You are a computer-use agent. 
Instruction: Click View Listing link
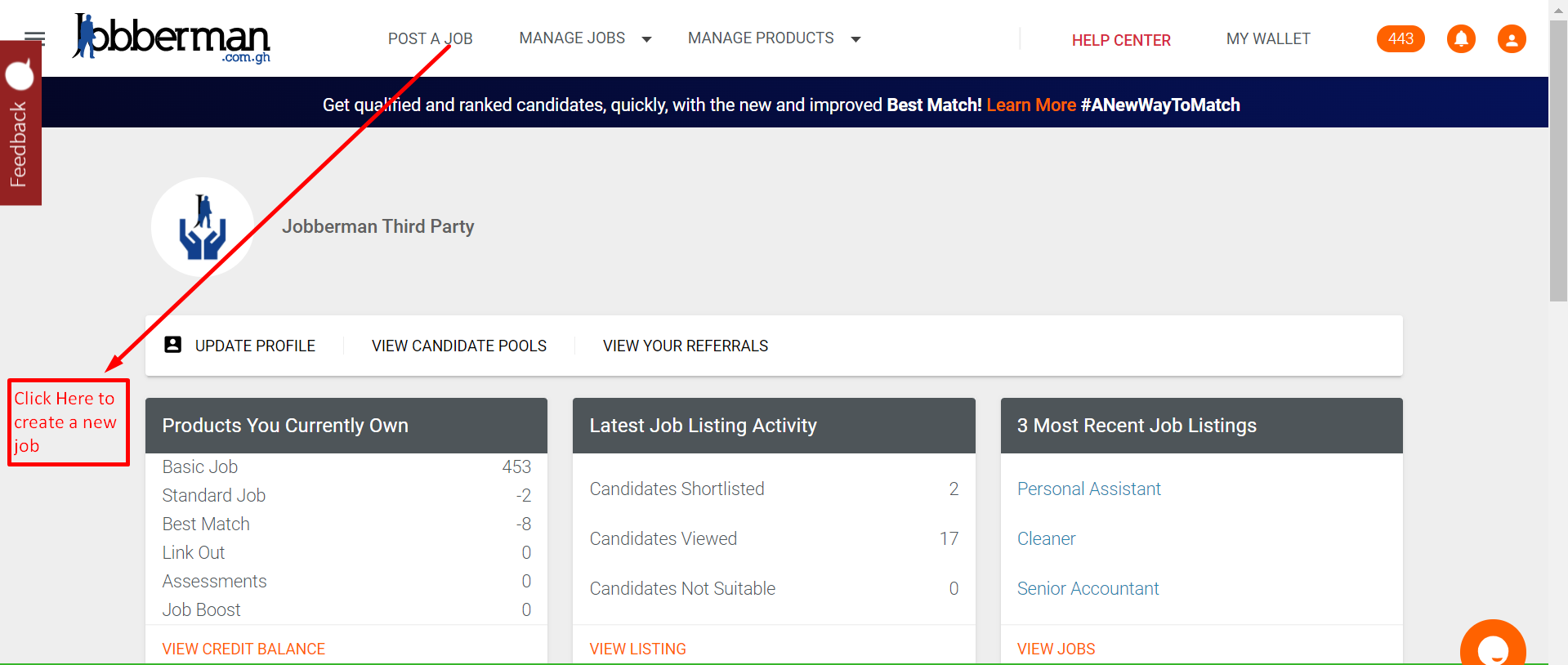[638, 649]
